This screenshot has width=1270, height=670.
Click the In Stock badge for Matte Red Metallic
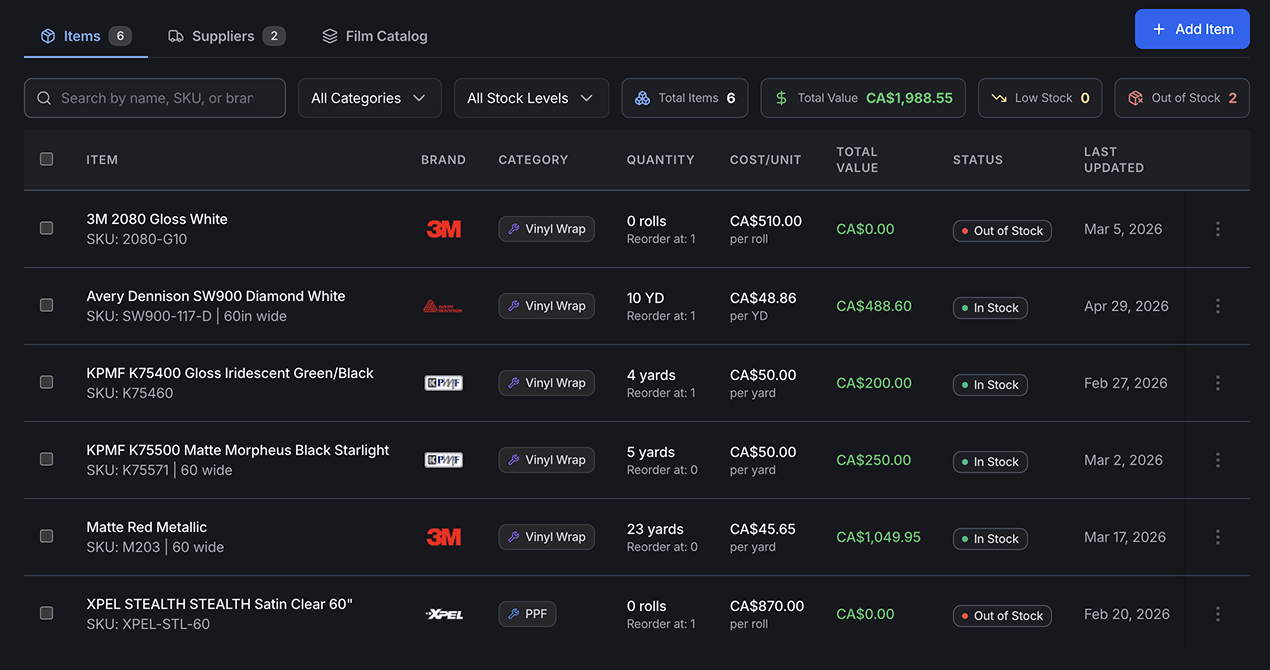pos(990,539)
